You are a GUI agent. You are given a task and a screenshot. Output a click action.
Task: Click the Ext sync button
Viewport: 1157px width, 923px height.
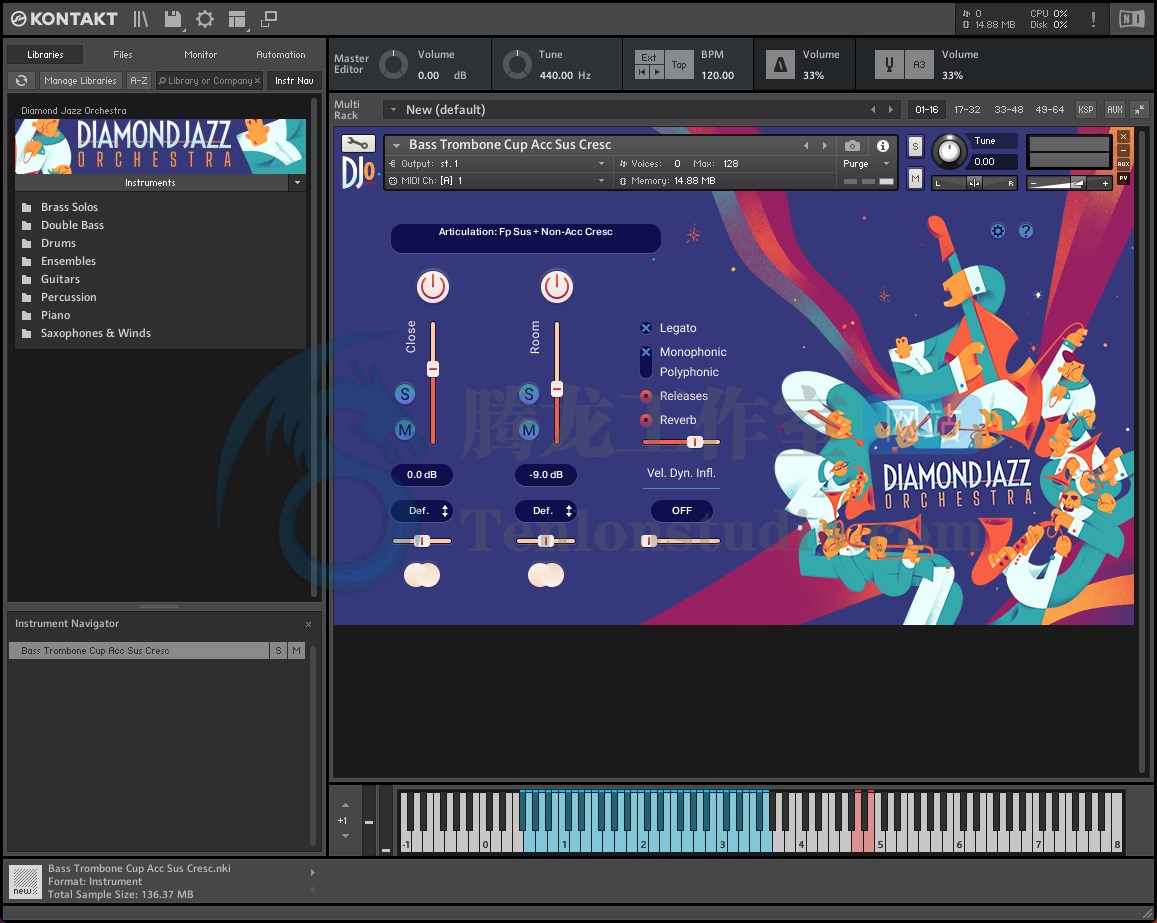649,58
